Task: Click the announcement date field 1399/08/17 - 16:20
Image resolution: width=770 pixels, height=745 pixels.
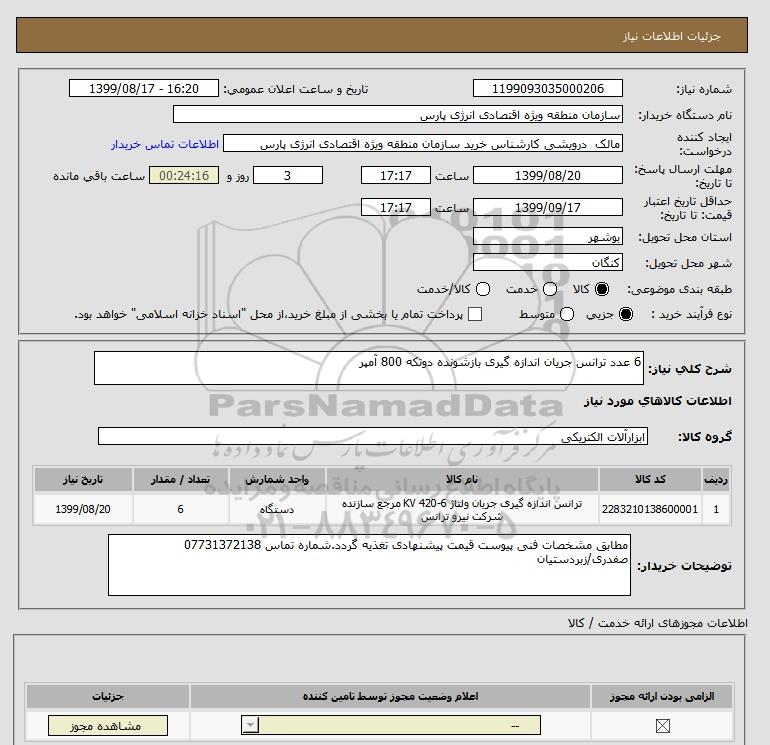Action: coord(143,88)
